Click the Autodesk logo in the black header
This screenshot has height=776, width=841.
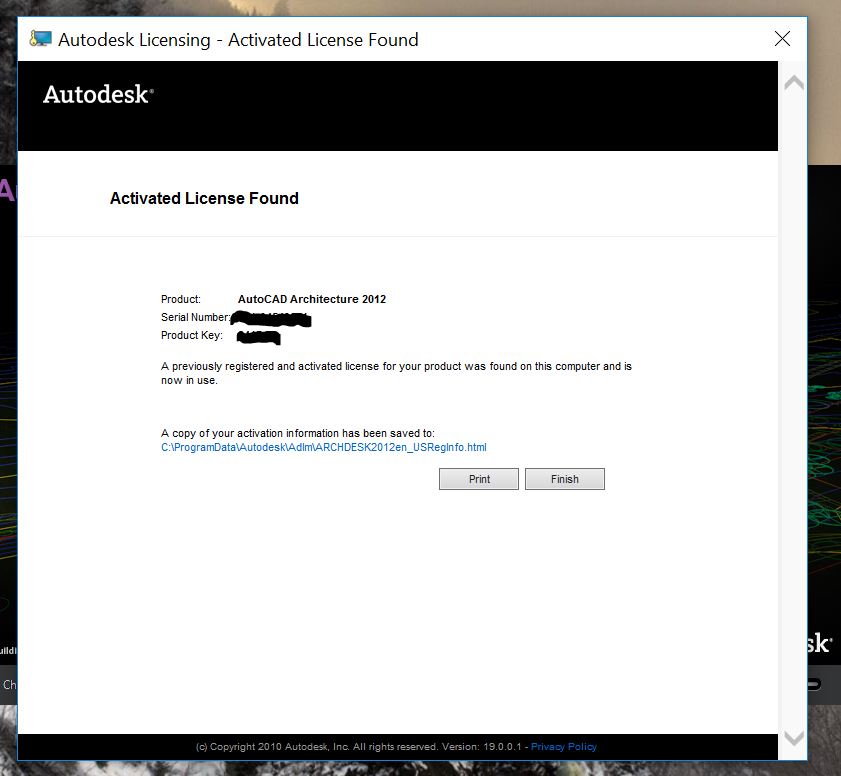coord(96,96)
